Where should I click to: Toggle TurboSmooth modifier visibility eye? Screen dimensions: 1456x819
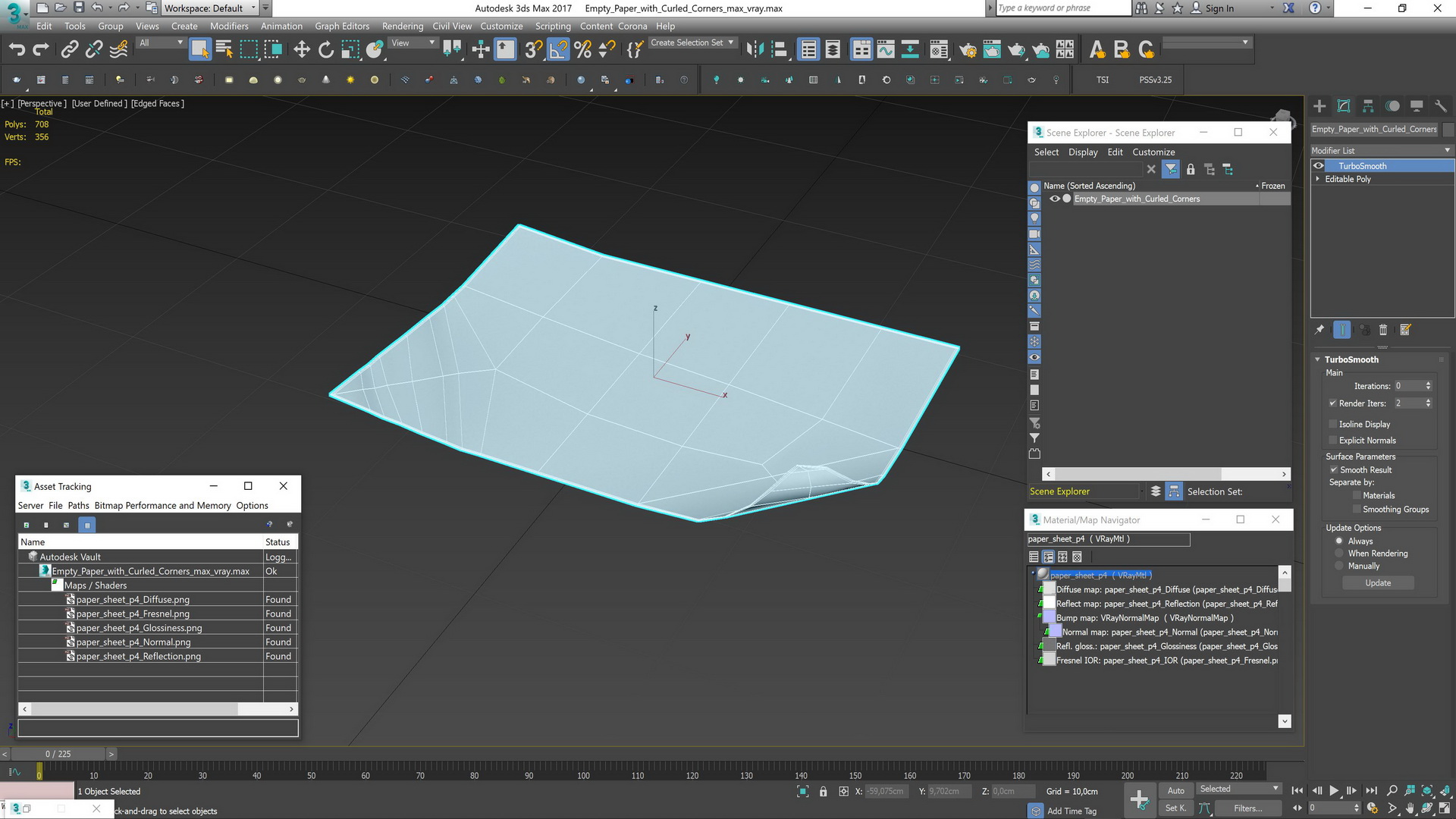click(x=1319, y=166)
